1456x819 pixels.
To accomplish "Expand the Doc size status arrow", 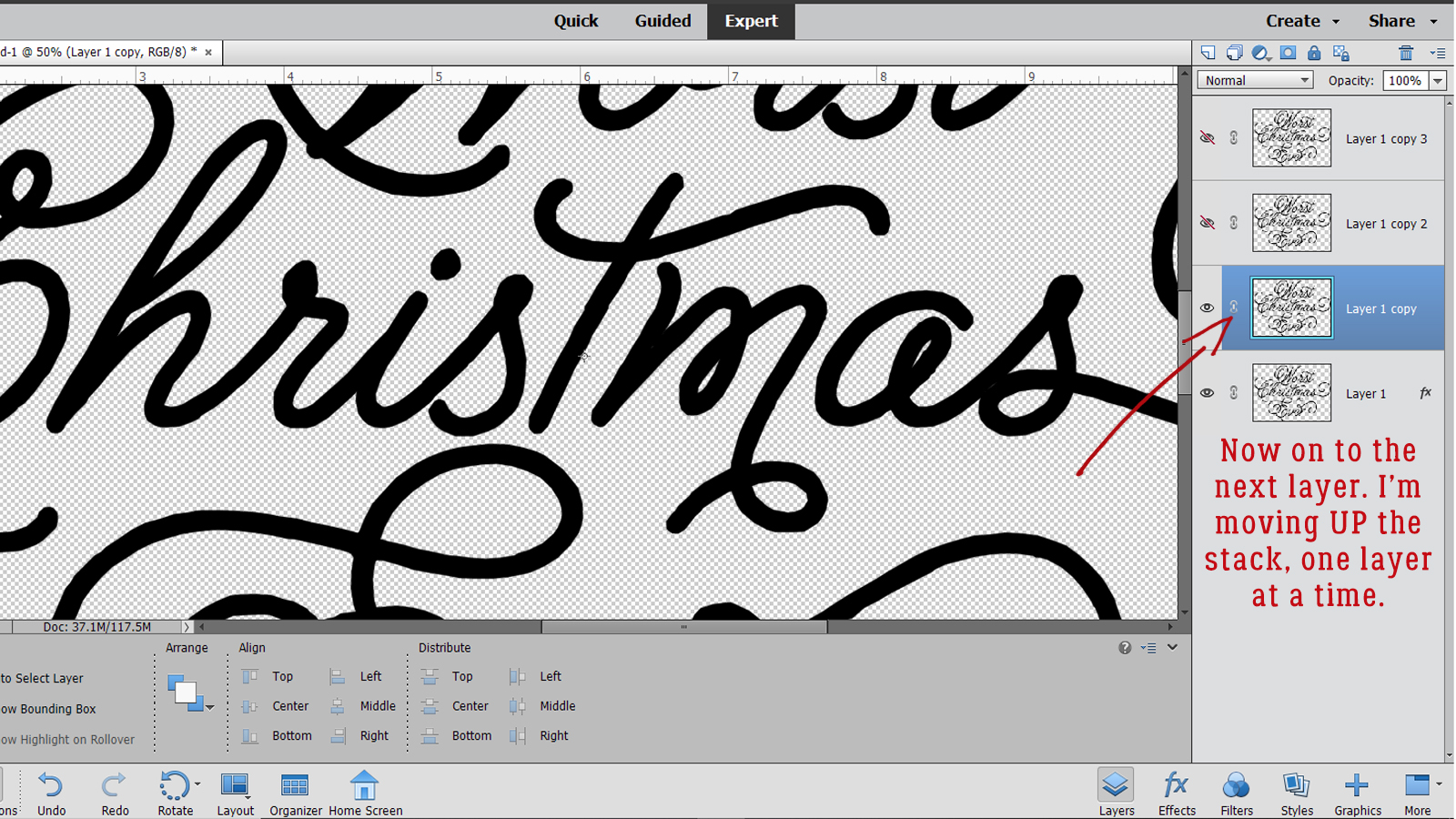I will point(187,627).
